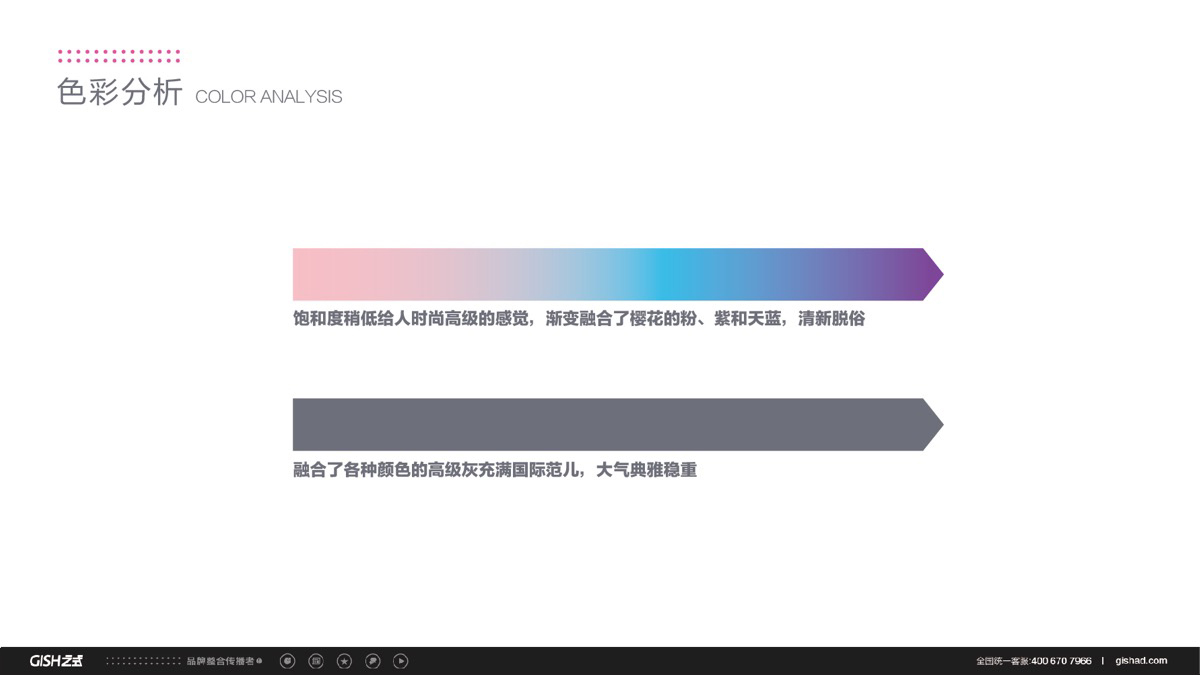Click the pink dotted line above title

(x=119, y=55)
